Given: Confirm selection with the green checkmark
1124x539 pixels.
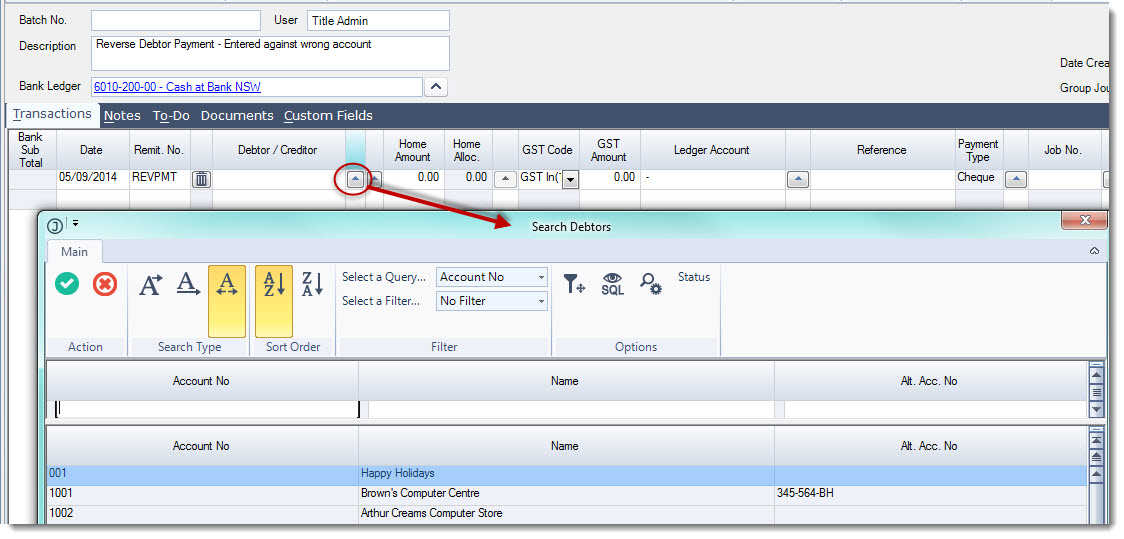Looking at the screenshot, I should click(x=67, y=285).
